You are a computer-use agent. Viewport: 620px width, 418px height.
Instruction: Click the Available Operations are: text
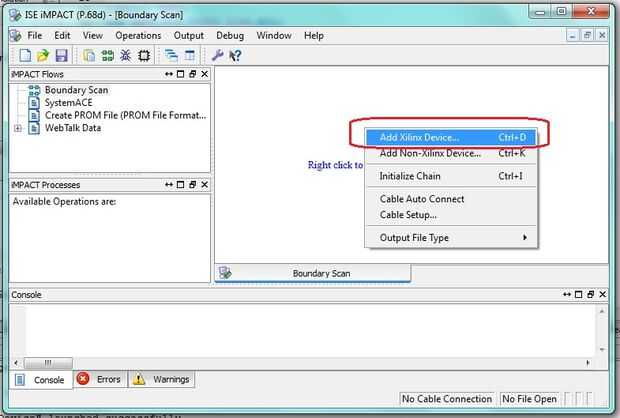[x=64, y=202]
